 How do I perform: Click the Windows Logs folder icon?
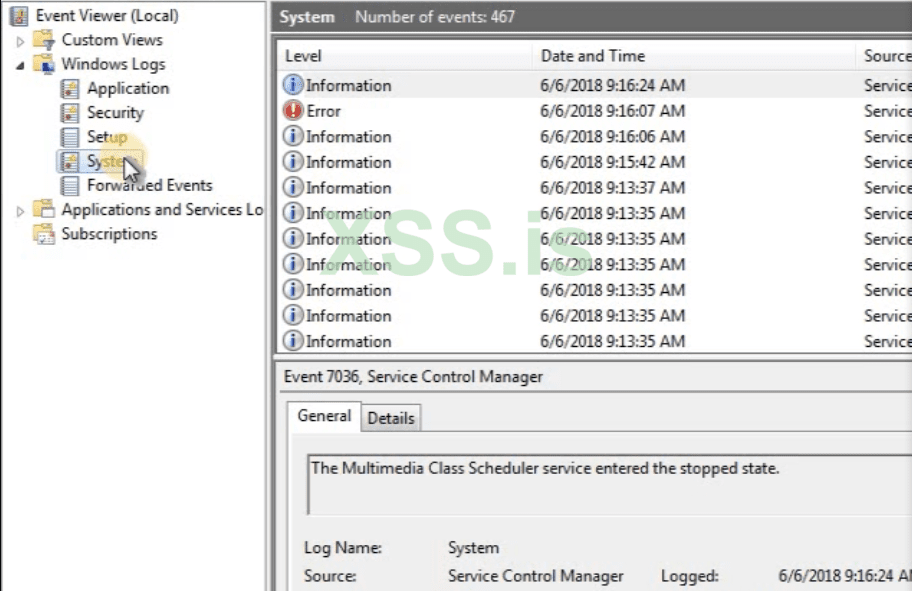click(x=44, y=64)
